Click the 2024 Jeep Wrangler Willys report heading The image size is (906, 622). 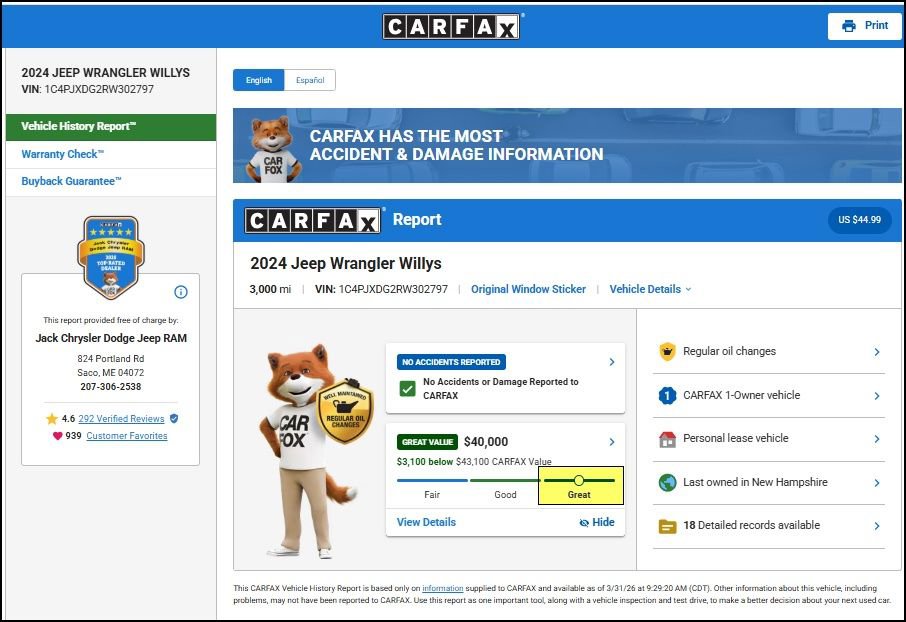coord(346,264)
